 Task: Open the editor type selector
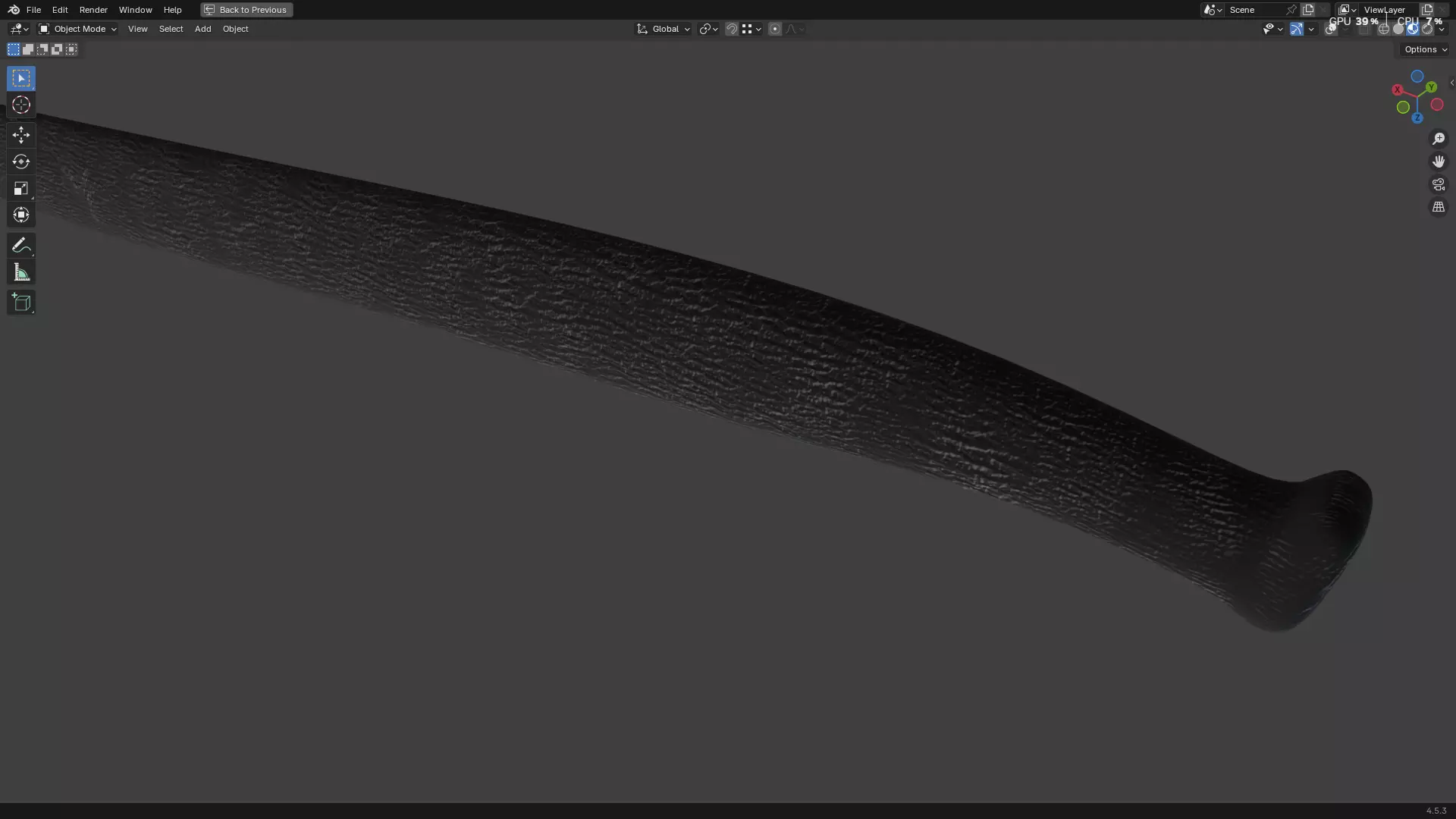click(19, 29)
